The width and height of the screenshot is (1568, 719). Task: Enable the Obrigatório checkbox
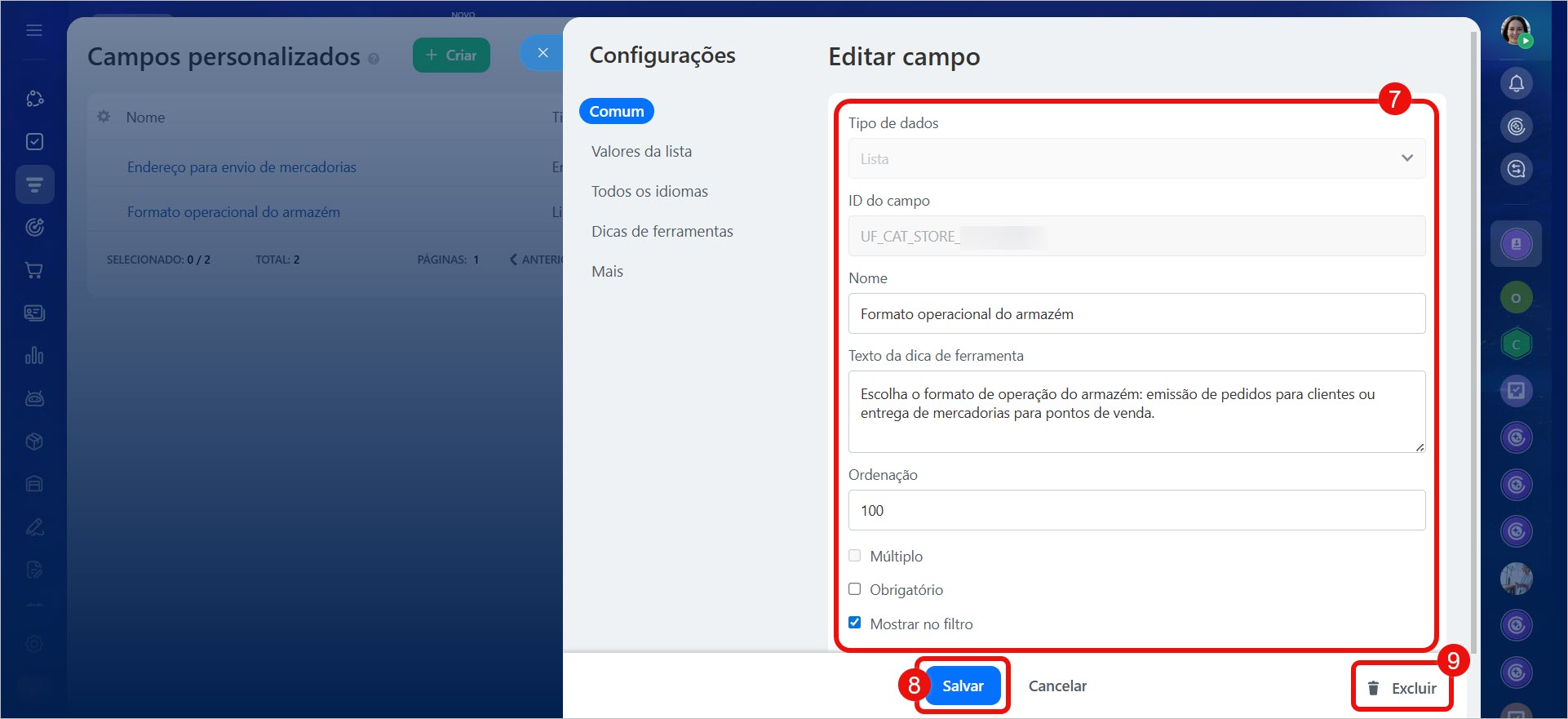[x=854, y=589]
